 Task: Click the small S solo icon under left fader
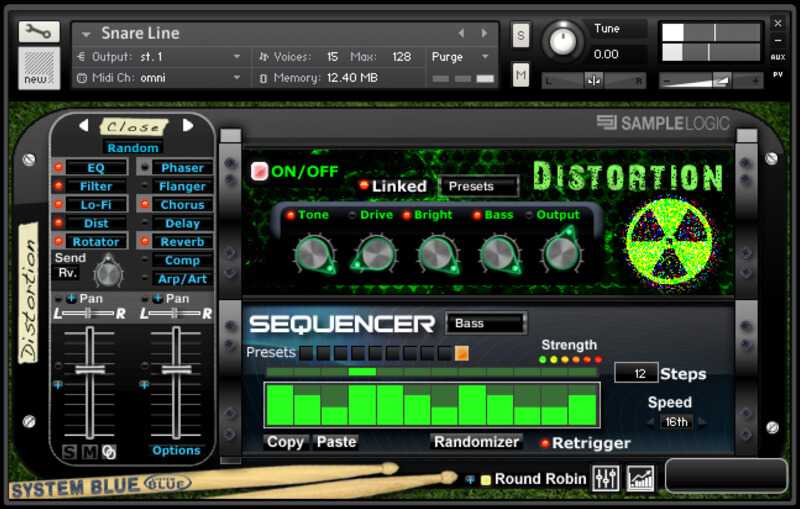[69, 451]
